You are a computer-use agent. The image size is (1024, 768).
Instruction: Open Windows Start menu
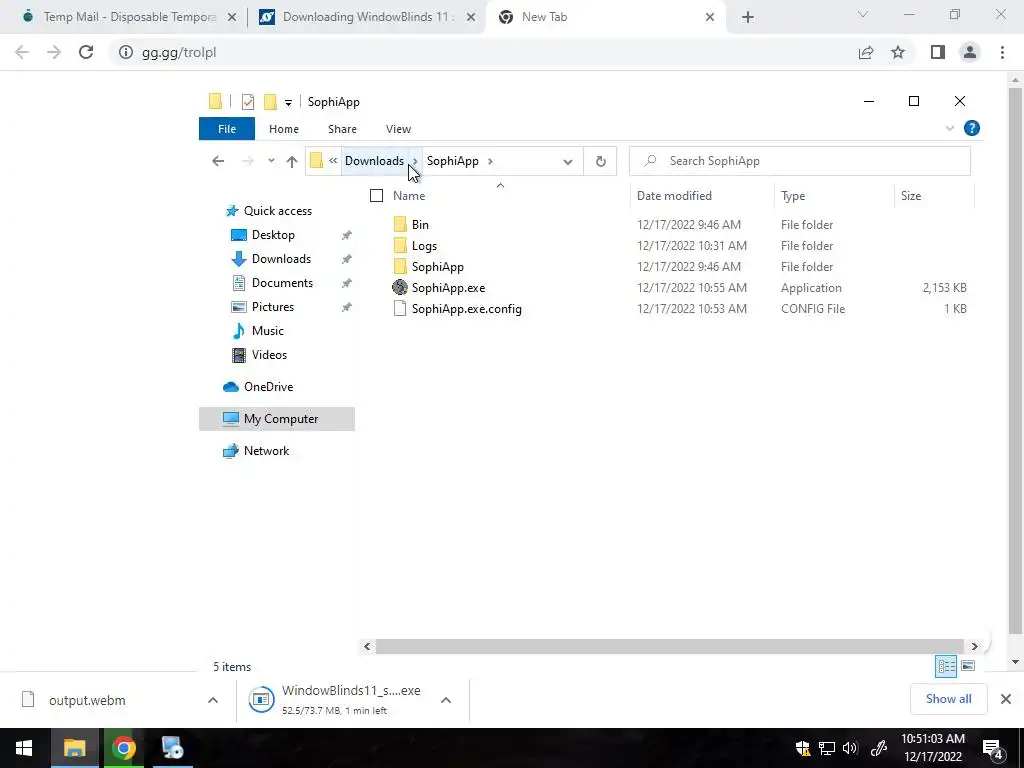(x=24, y=748)
